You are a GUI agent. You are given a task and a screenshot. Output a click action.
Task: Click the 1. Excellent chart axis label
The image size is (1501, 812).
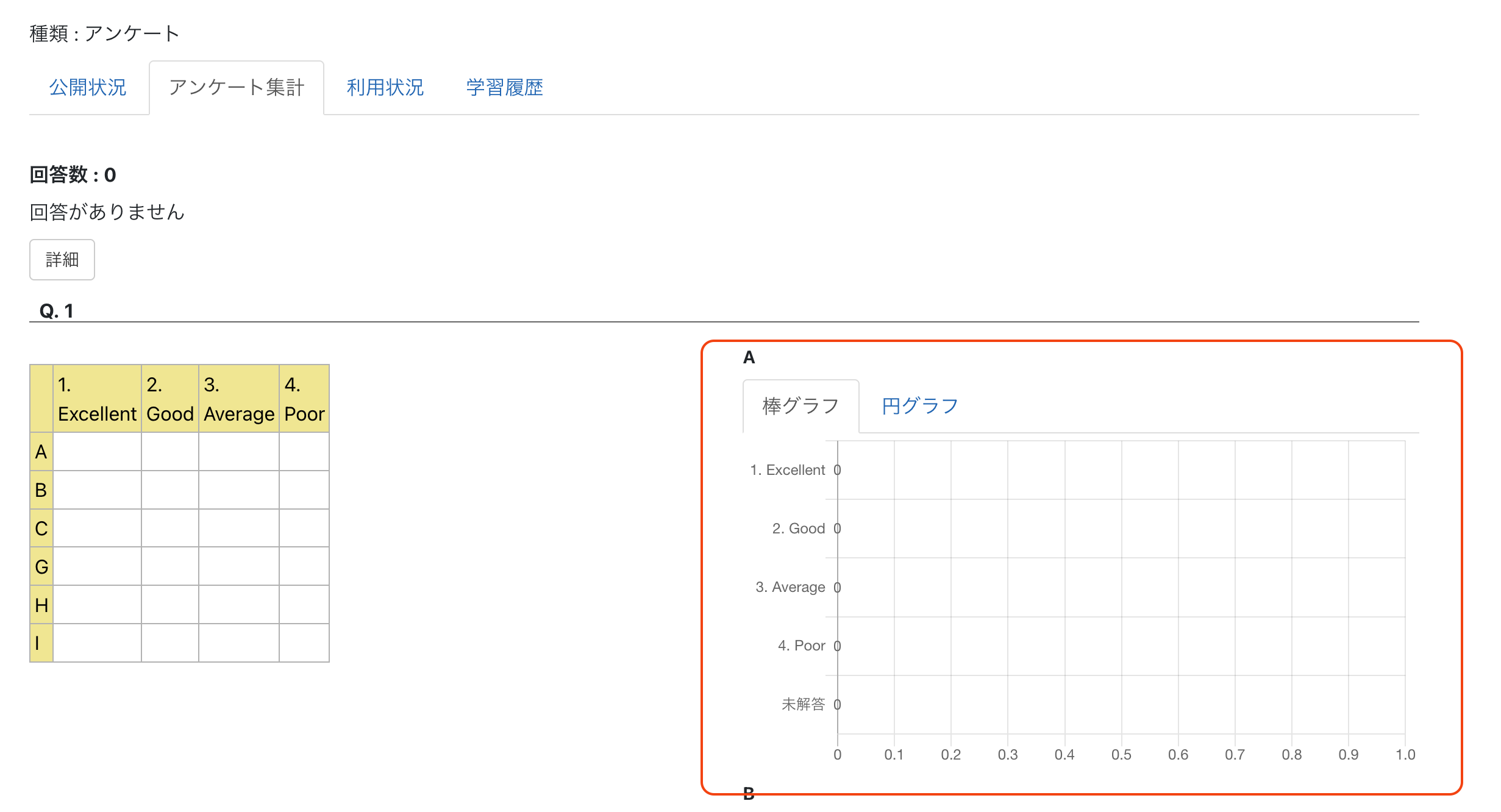787,470
